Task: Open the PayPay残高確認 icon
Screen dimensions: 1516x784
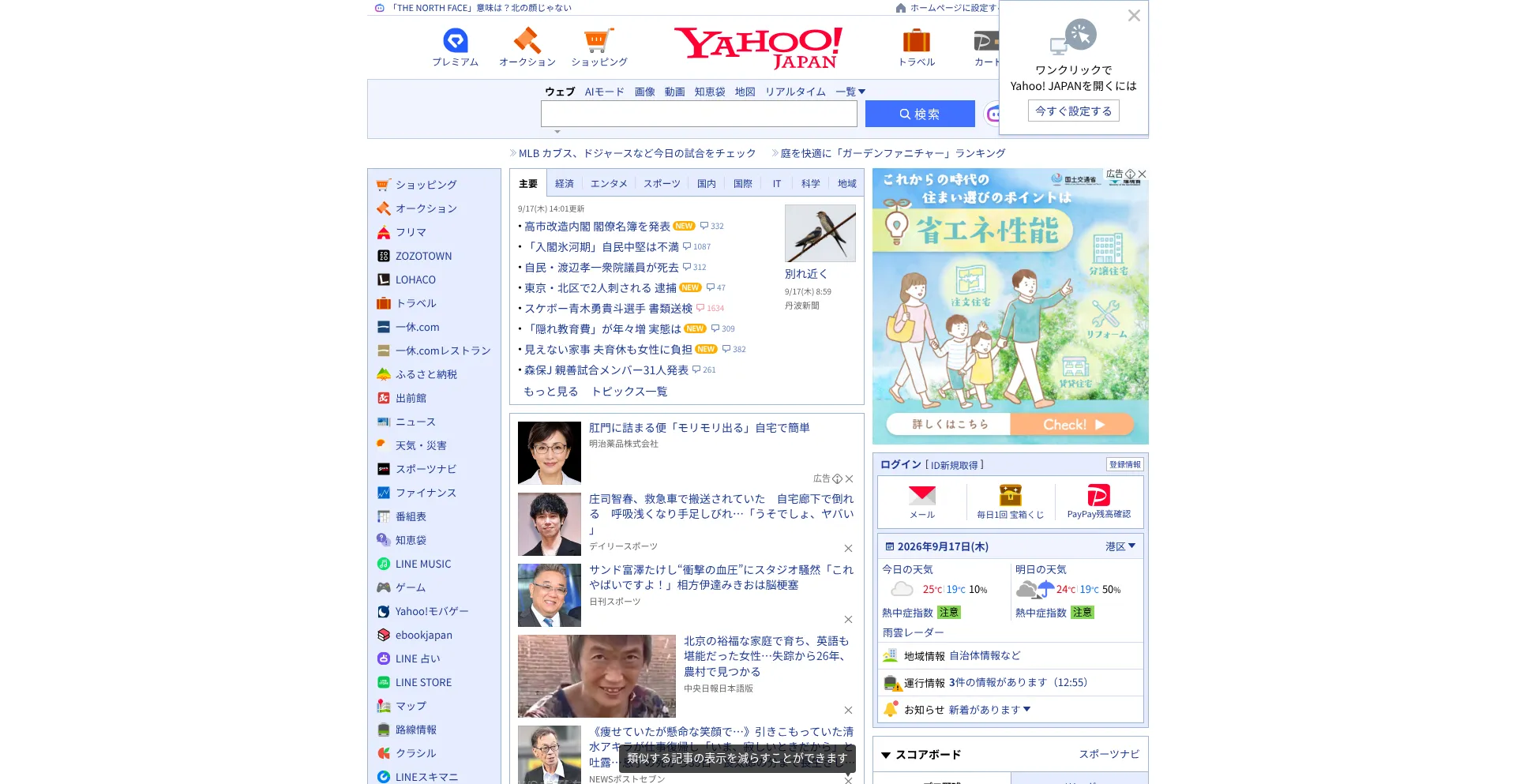Action: pos(1098,495)
